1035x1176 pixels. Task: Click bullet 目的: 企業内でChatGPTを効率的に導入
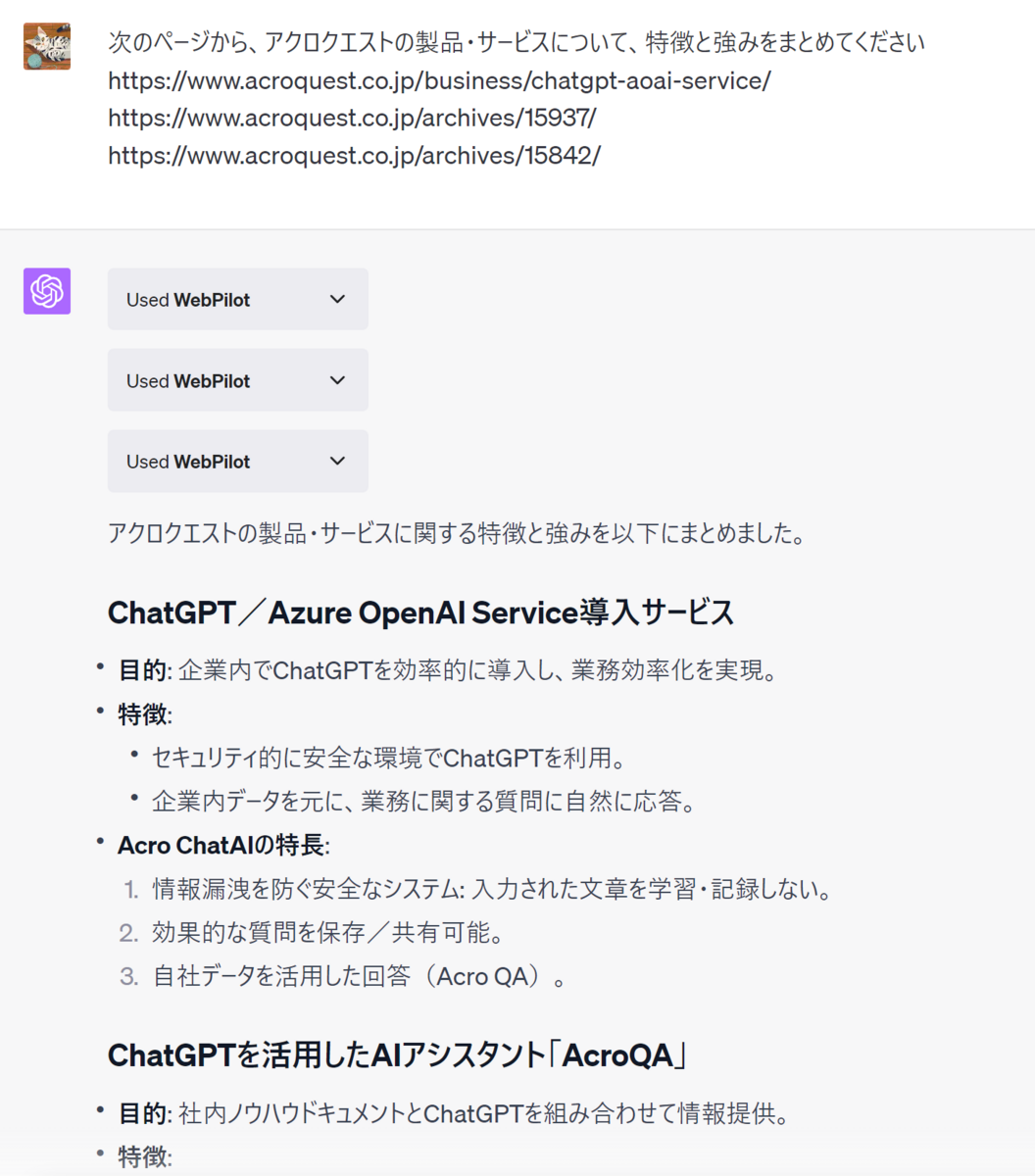(448, 670)
